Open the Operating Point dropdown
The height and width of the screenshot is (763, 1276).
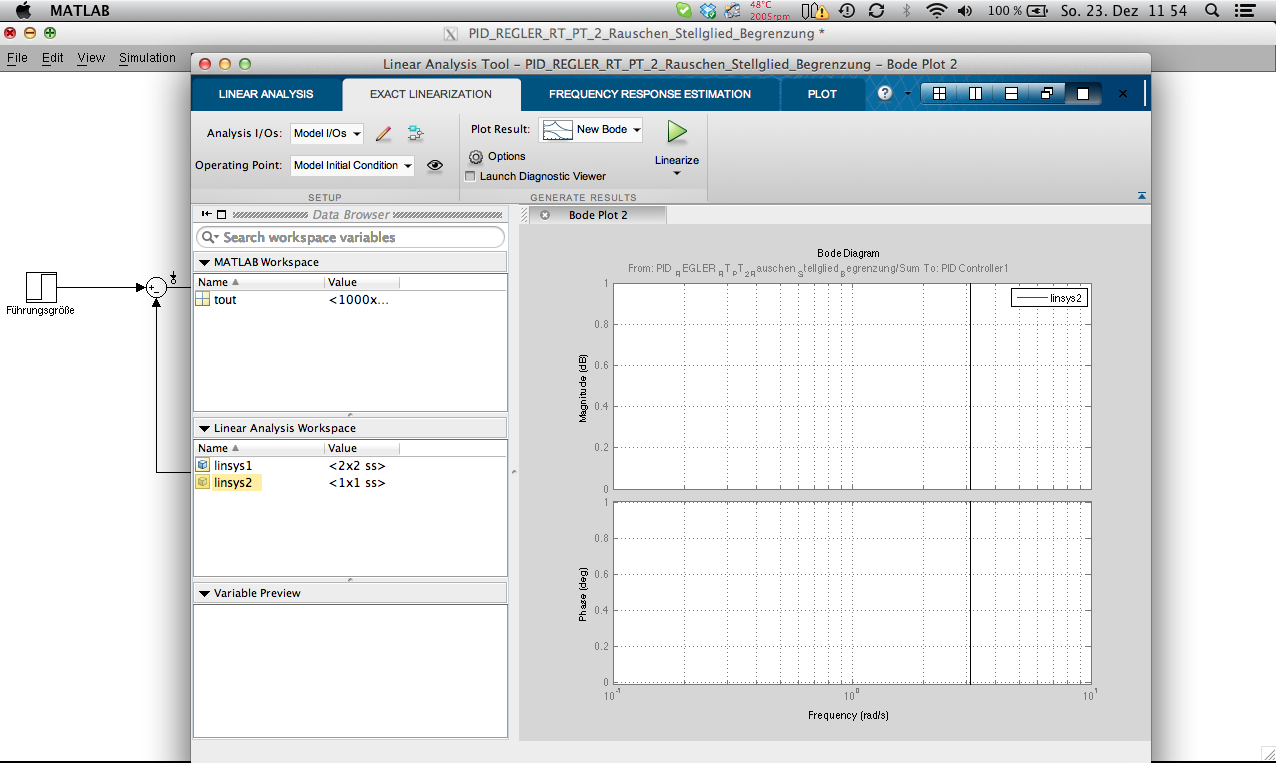click(x=352, y=166)
